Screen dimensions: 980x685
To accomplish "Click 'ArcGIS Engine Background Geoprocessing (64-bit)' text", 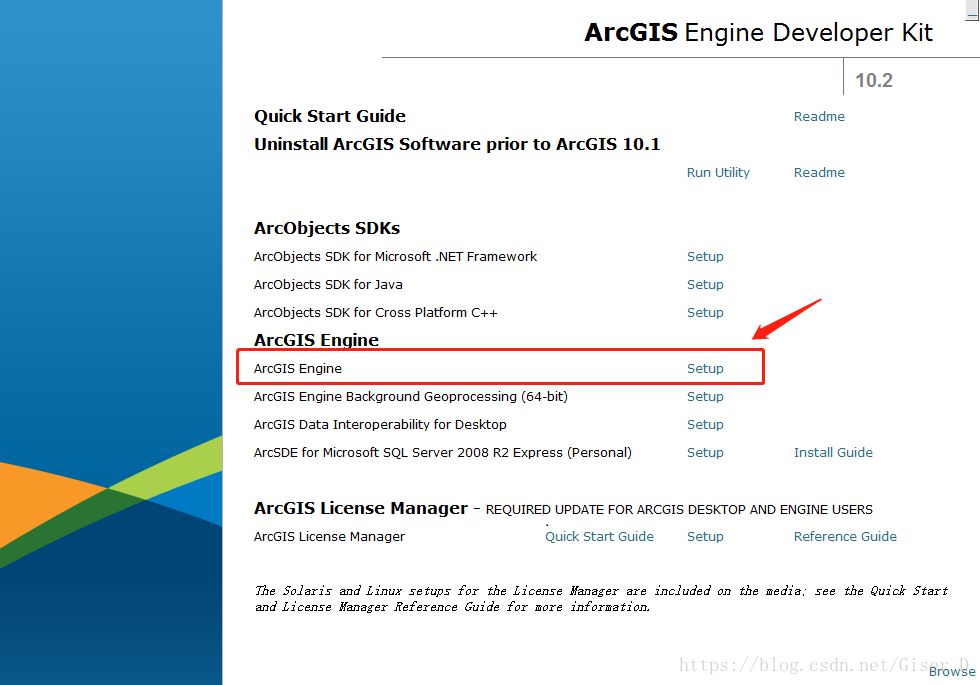I will click(x=411, y=397).
